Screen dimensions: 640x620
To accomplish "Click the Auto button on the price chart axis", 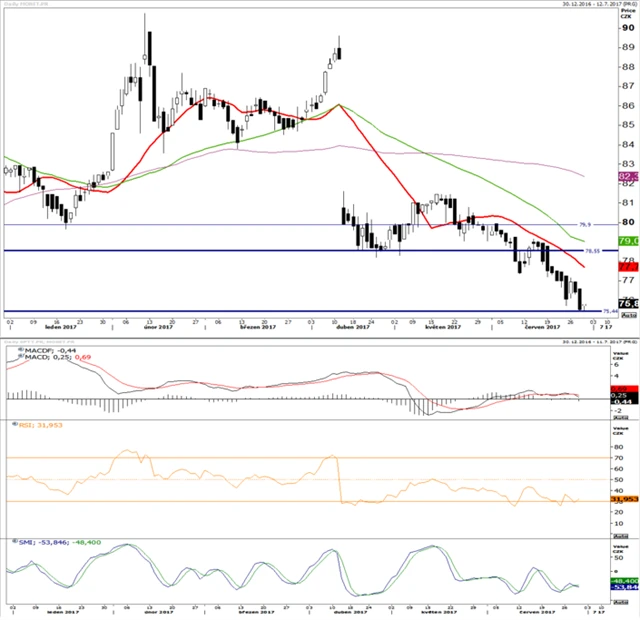I will (x=629, y=315).
